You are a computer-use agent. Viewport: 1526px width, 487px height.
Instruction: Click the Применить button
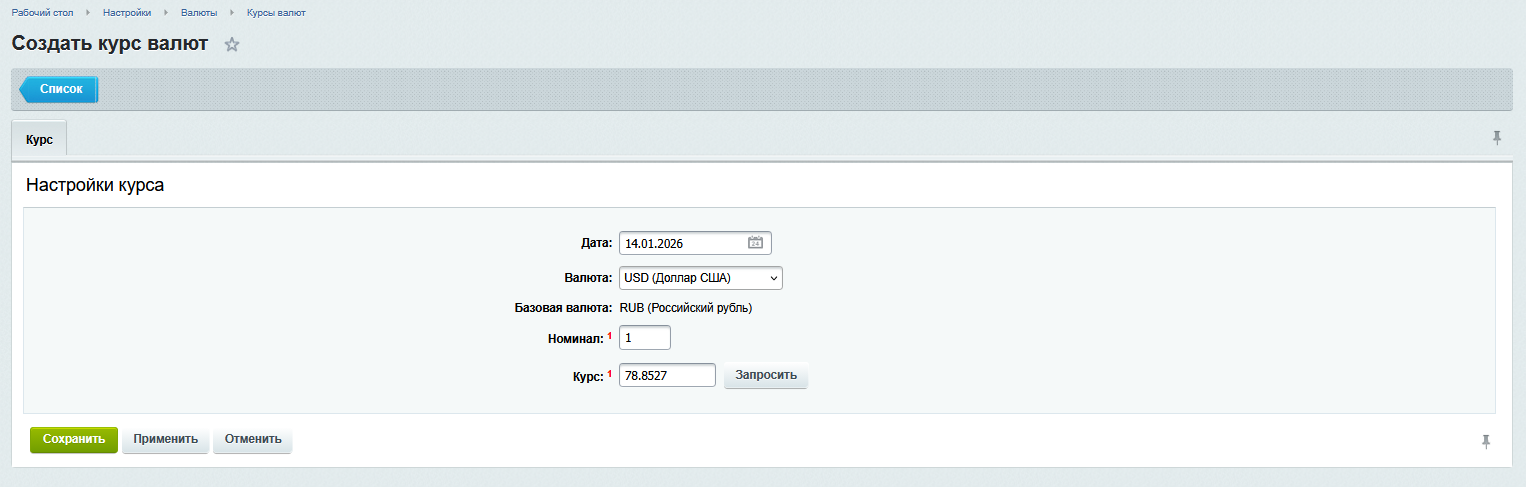point(165,440)
